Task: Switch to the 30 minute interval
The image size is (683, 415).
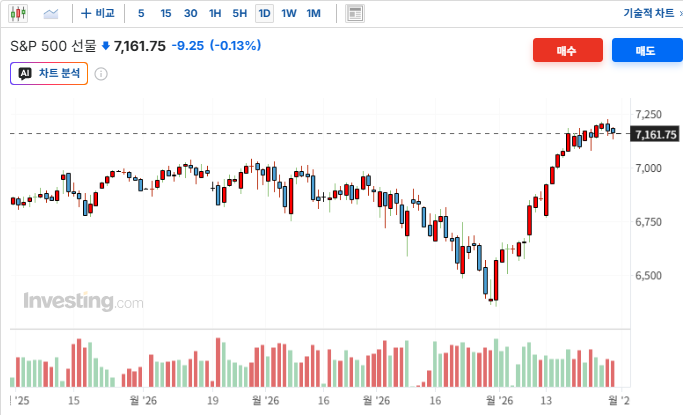Action: (x=190, y=13)
